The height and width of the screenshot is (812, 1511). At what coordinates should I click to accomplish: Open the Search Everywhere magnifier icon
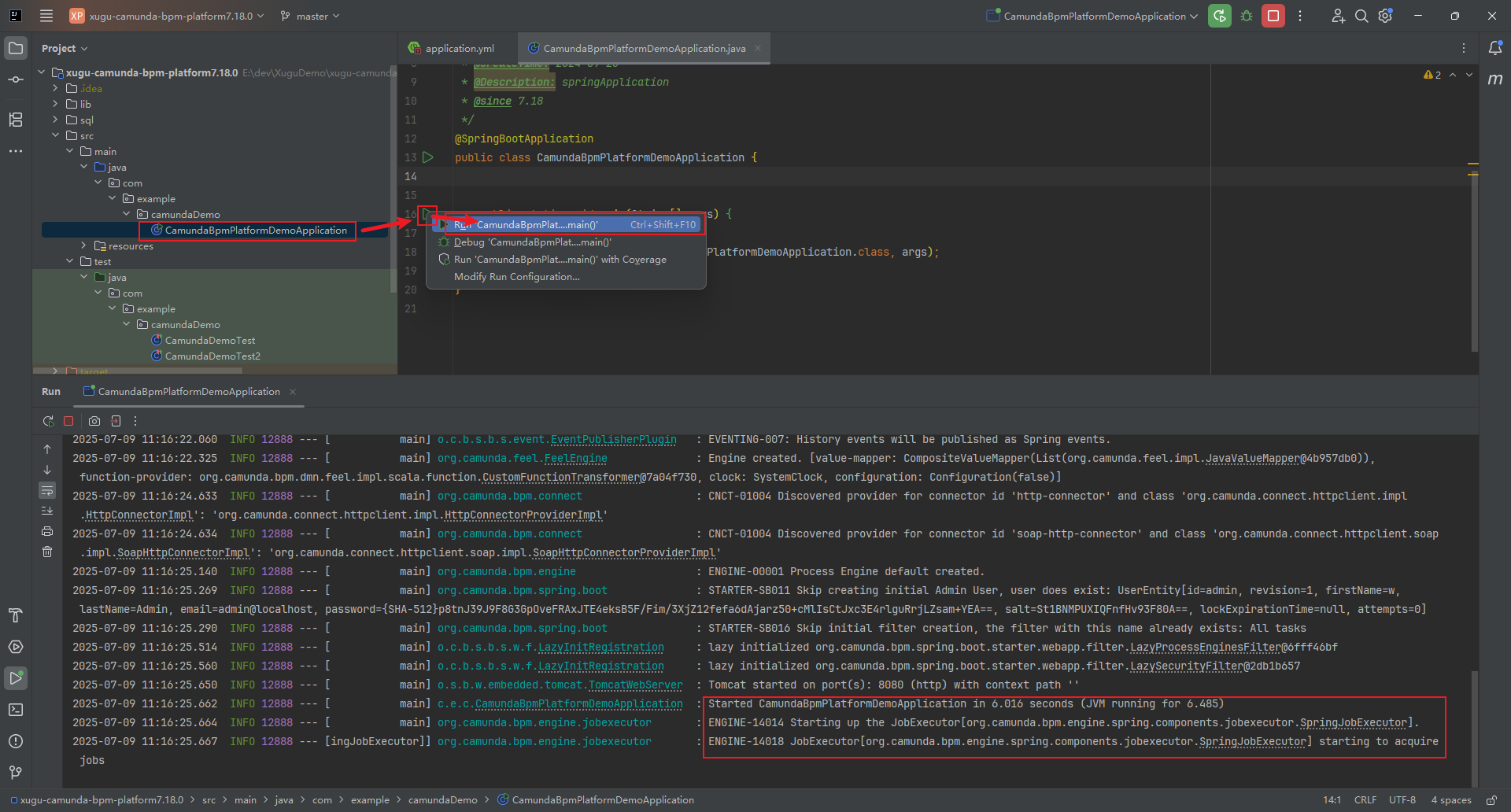[1361, 16]
